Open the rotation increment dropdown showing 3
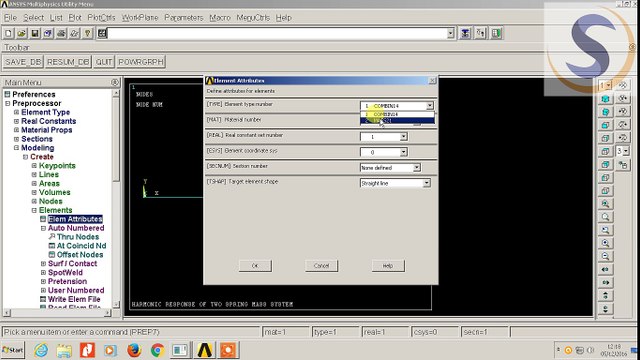Screen dimensions: 640x360 coord(626,151)
